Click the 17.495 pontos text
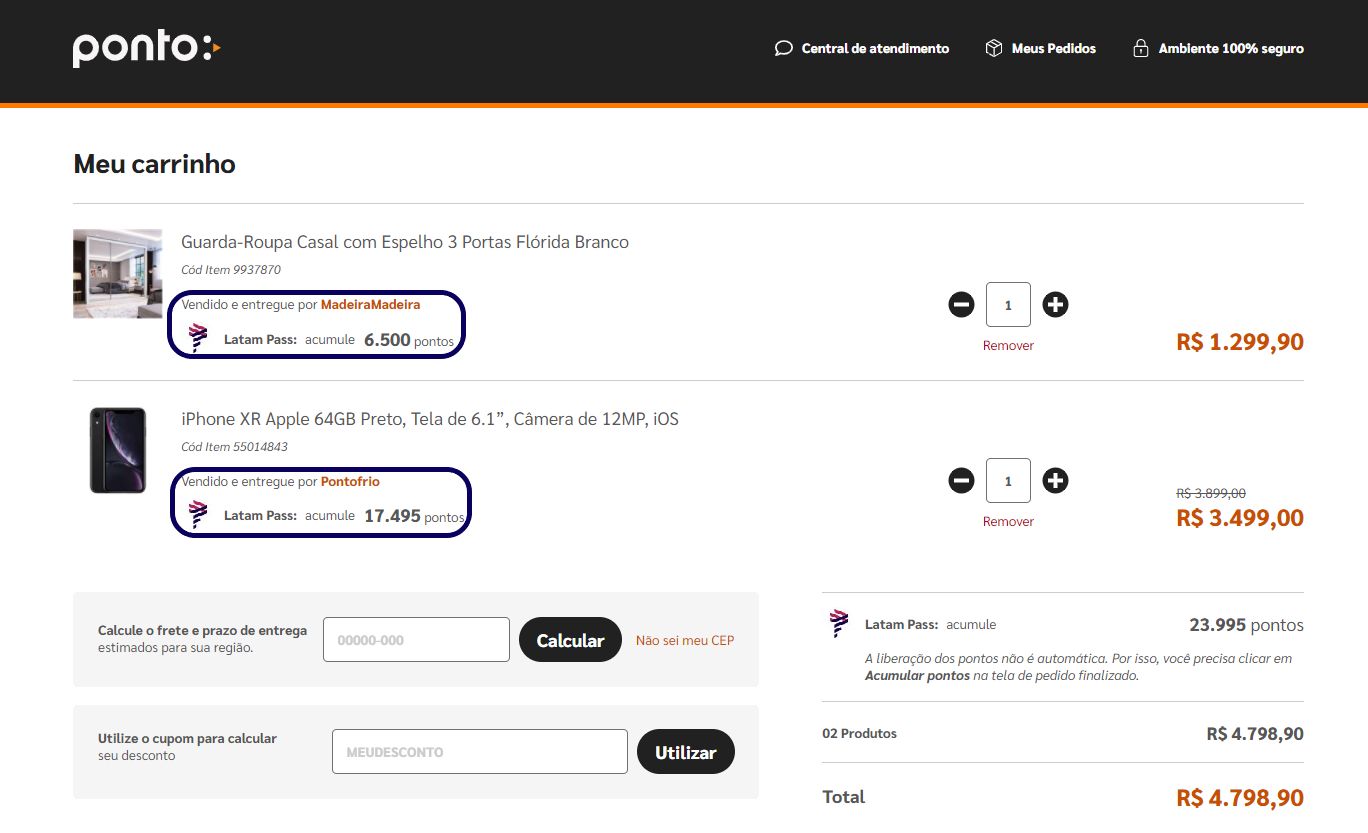1368x833 pixels. (414, 516)
